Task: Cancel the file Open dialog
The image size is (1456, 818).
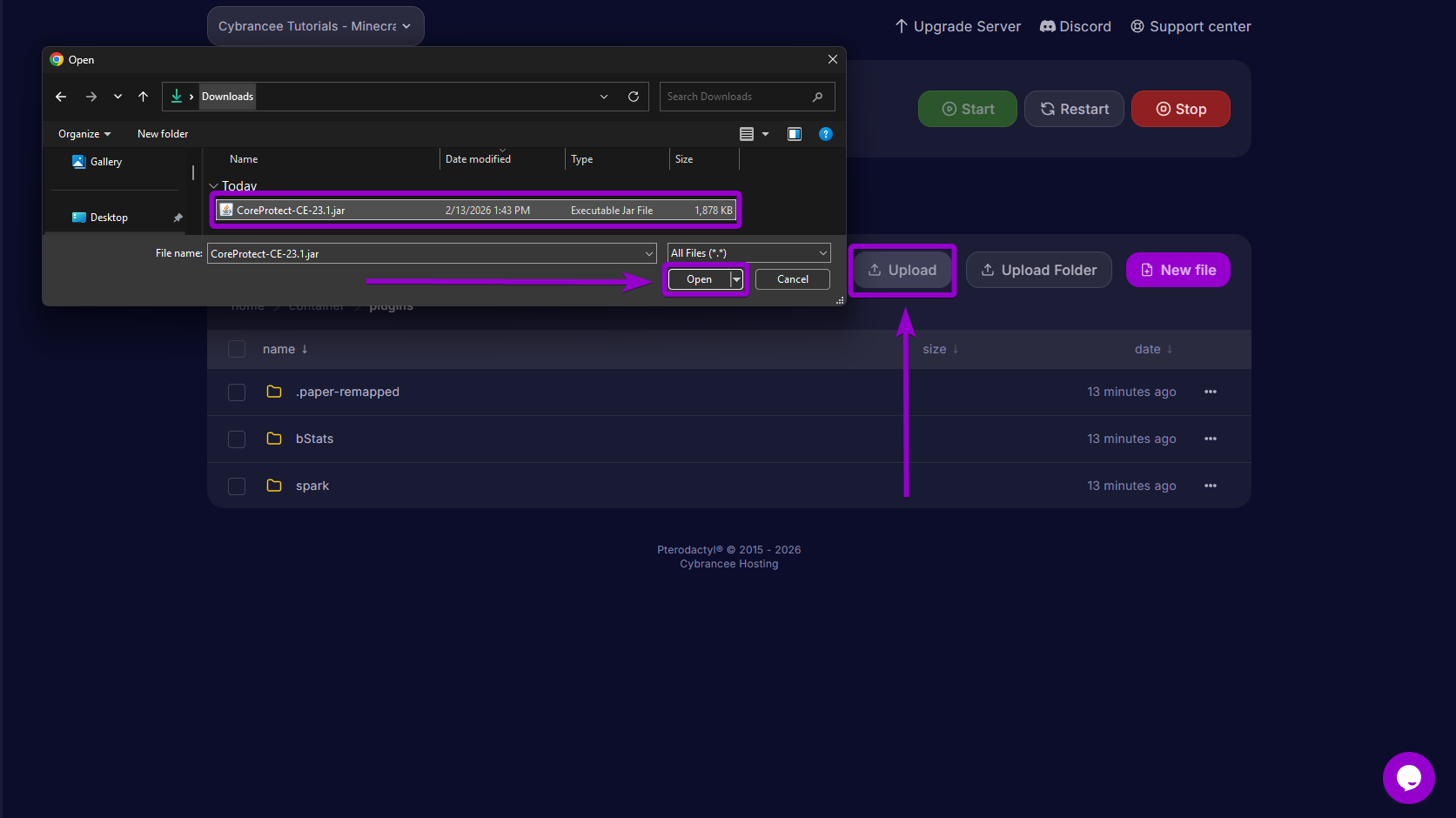Action: [x=792, y=279]
